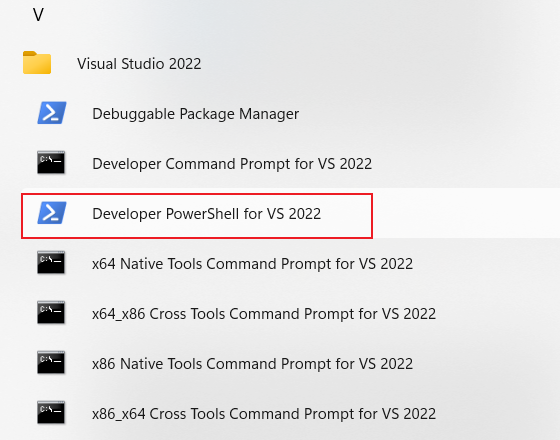Click the x86 Native Tools console icon
560x440 pixels.
pyautogui.click(x=51, y=363)
